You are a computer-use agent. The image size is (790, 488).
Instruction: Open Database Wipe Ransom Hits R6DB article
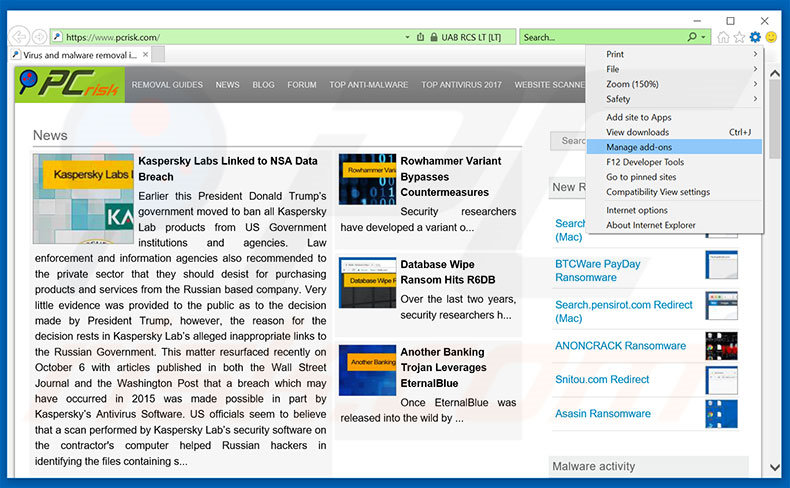coord(448,272)
